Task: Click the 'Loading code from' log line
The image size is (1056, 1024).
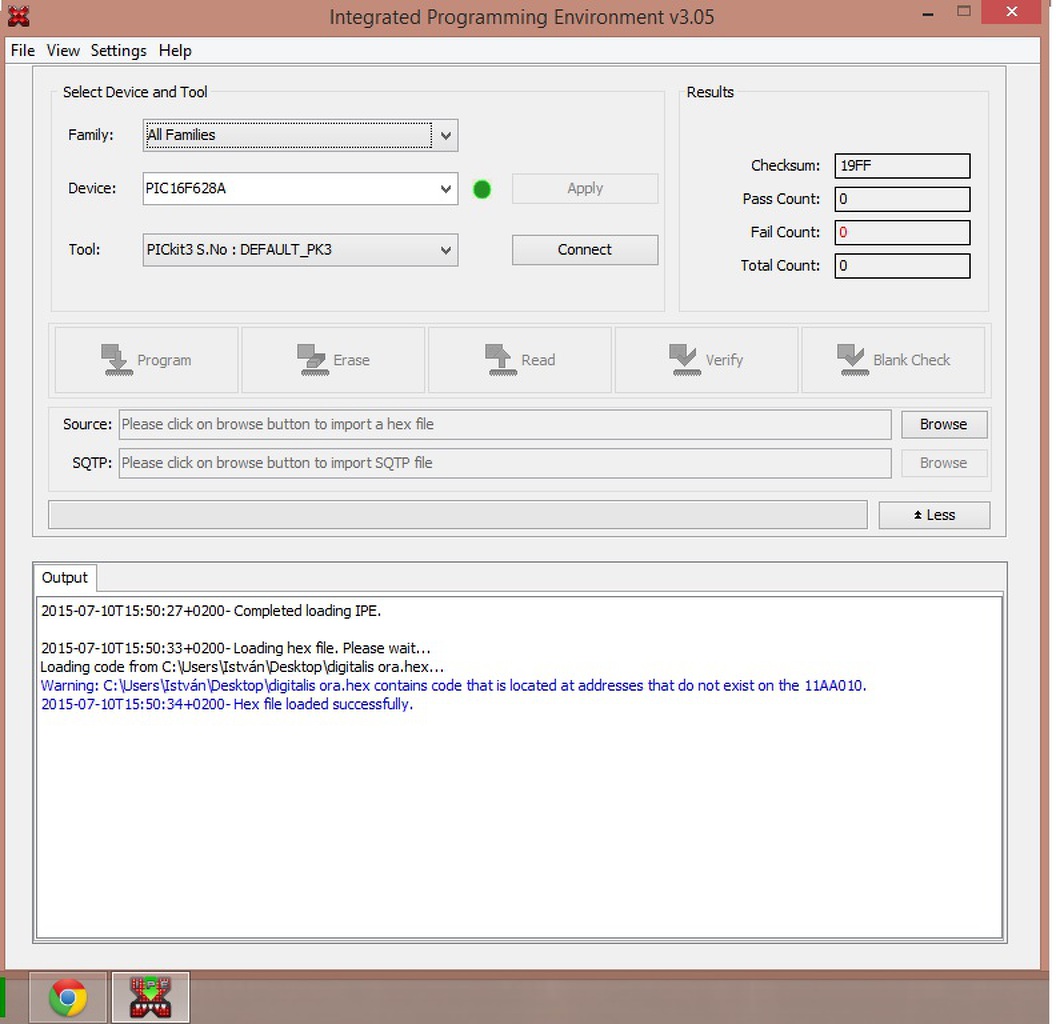Action: coord(242,667)
